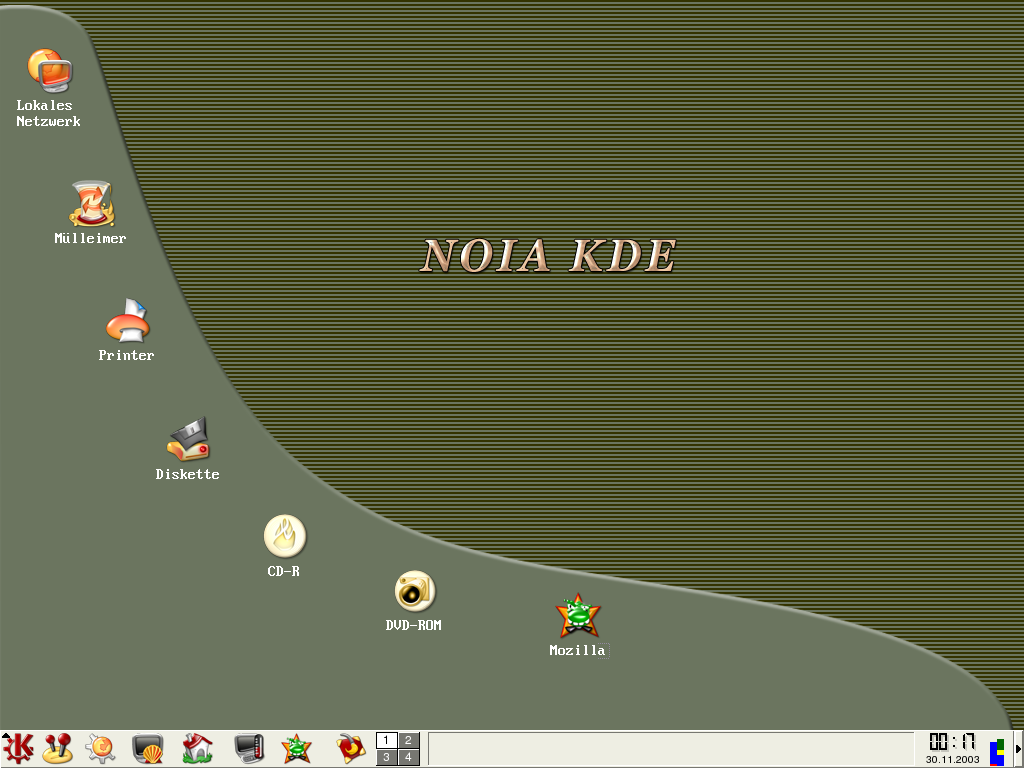Select the Mozilla desktop star icon
1024x768 pixels.
[578, 615]
